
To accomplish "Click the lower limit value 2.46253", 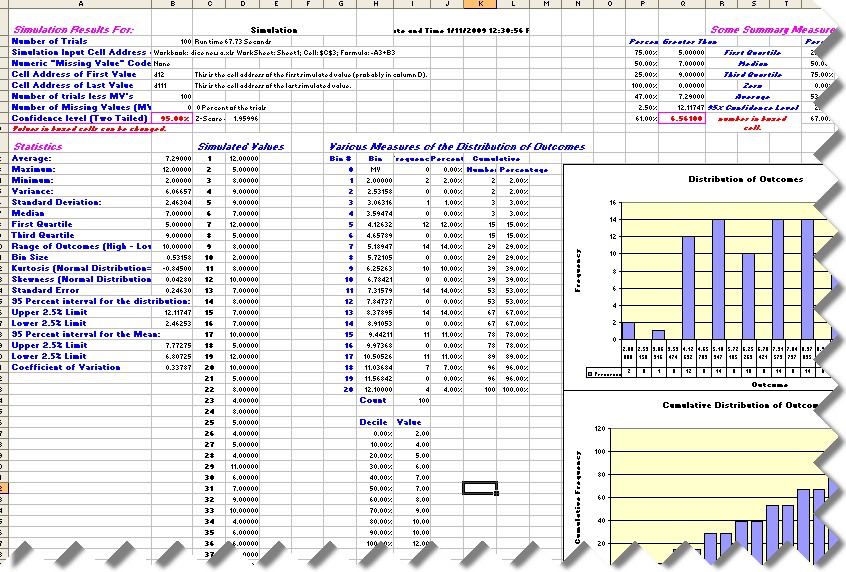I will [179, 323].
